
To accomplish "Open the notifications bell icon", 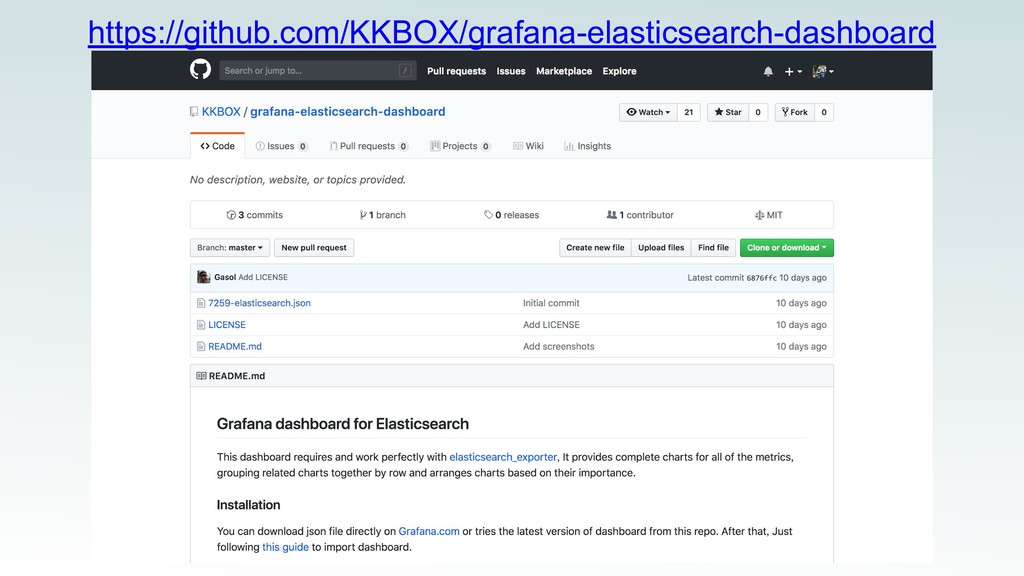I will 768,71.
